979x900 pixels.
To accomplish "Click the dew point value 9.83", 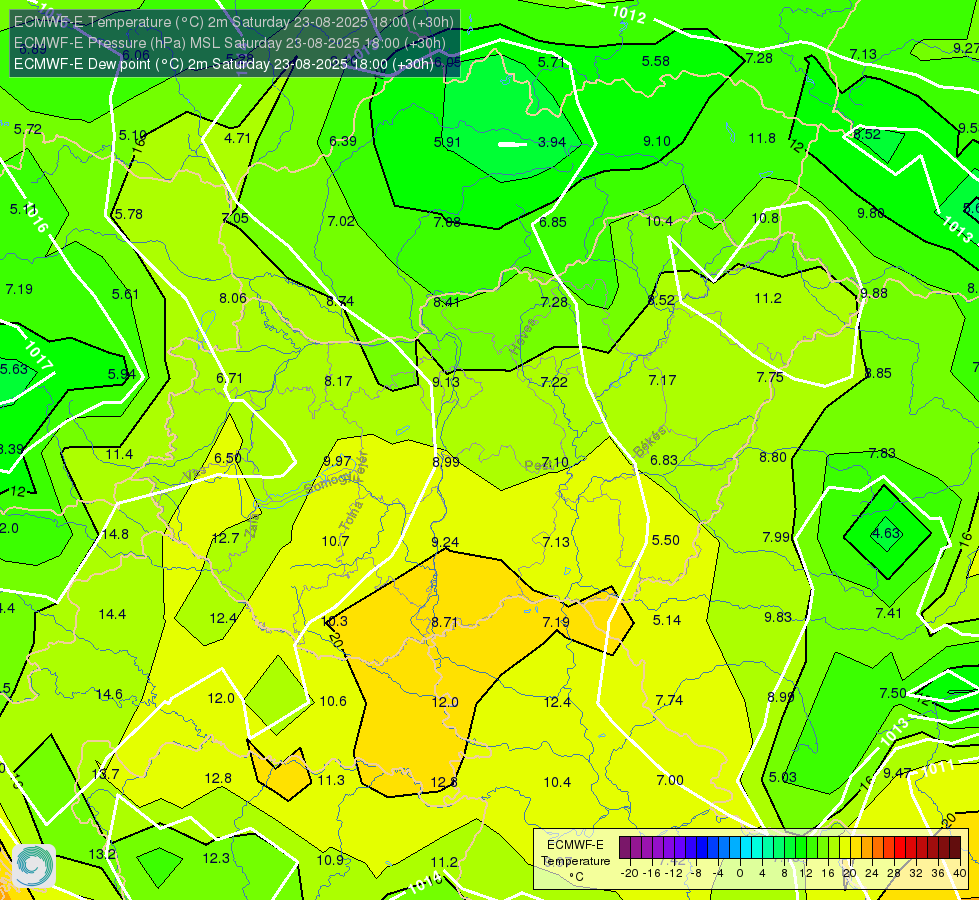I will 778,617.
